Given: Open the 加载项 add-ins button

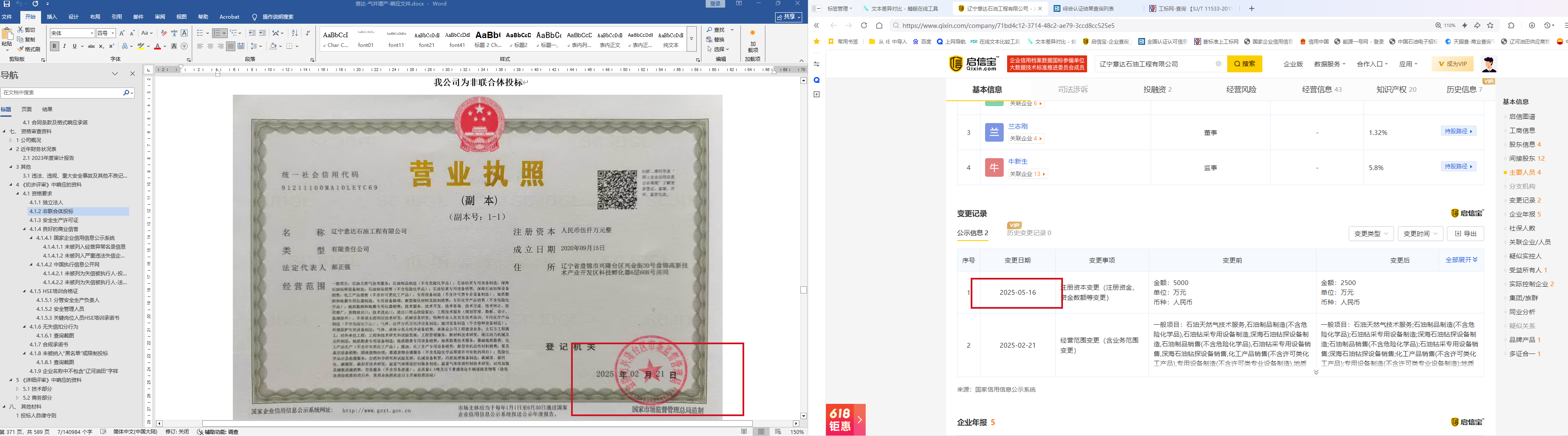Looking at the screenshot, I should 752,41.
